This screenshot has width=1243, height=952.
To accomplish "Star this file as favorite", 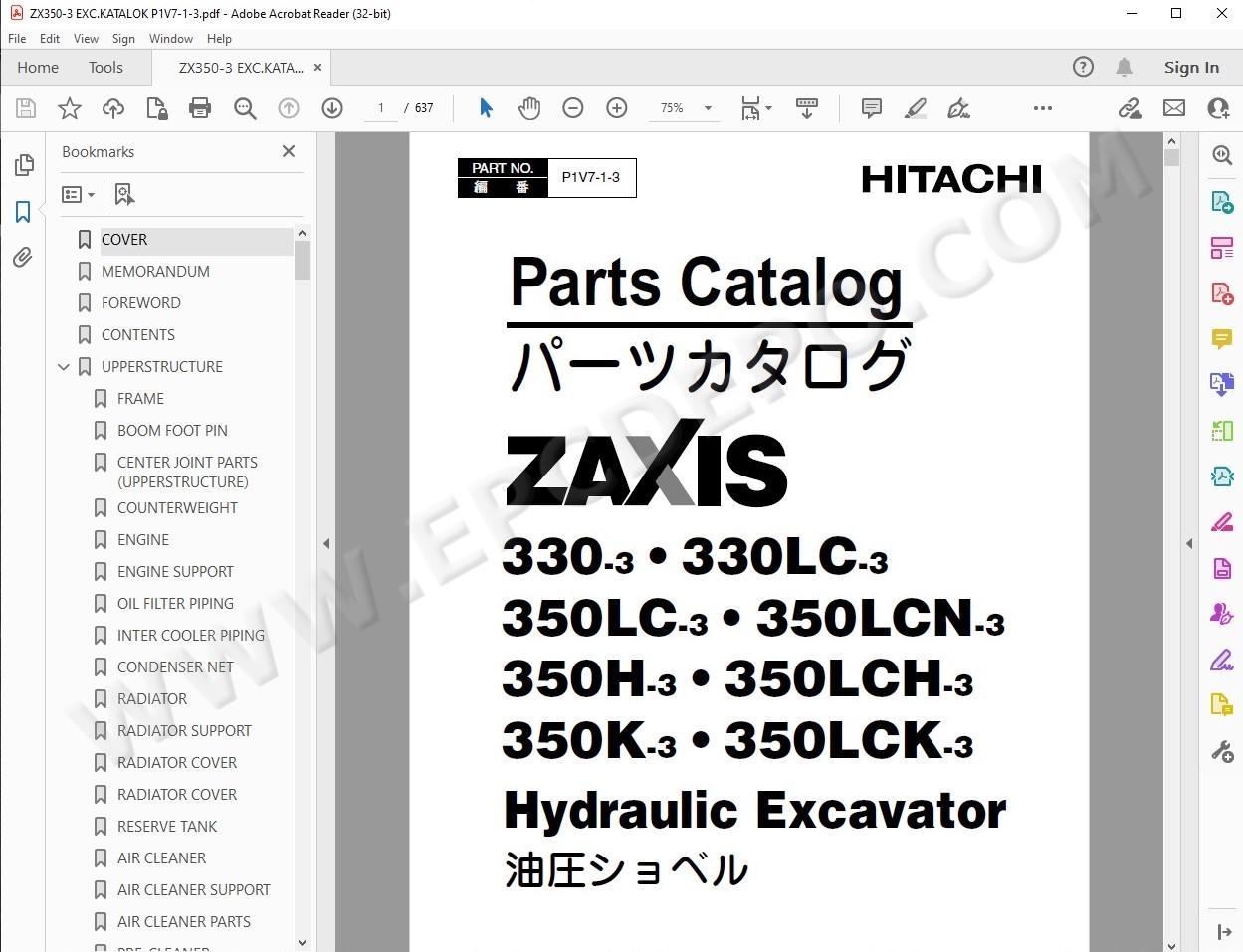I will pyautogui.click(x=70, y=108).
